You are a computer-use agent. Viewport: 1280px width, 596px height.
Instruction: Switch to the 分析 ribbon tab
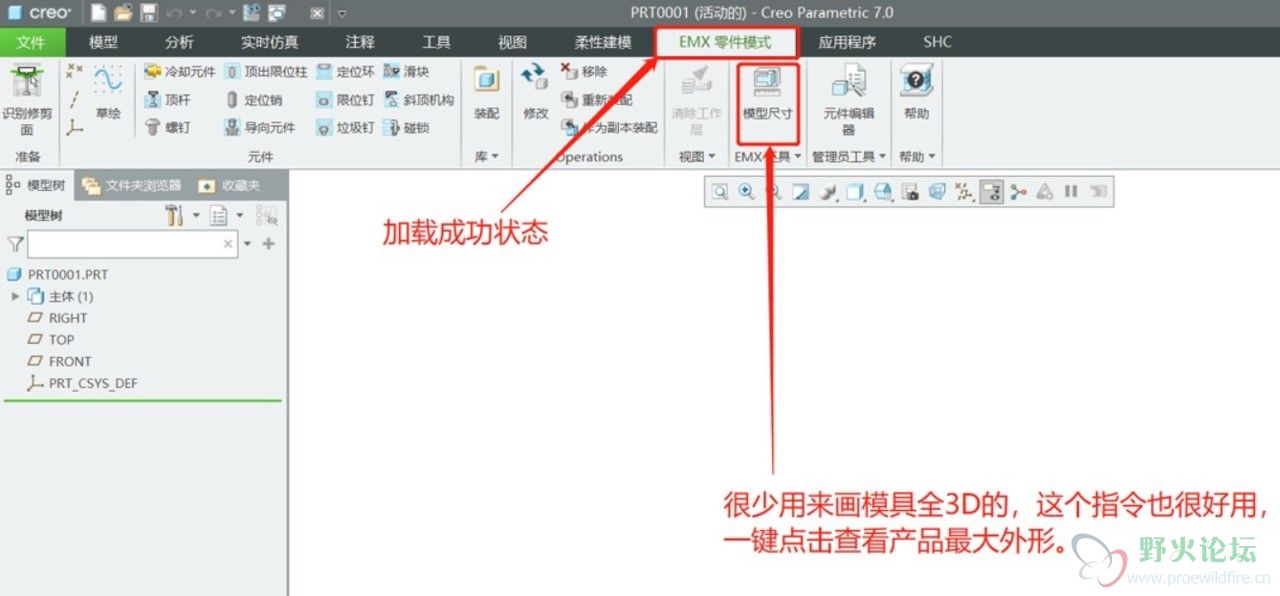pos(179,42)
